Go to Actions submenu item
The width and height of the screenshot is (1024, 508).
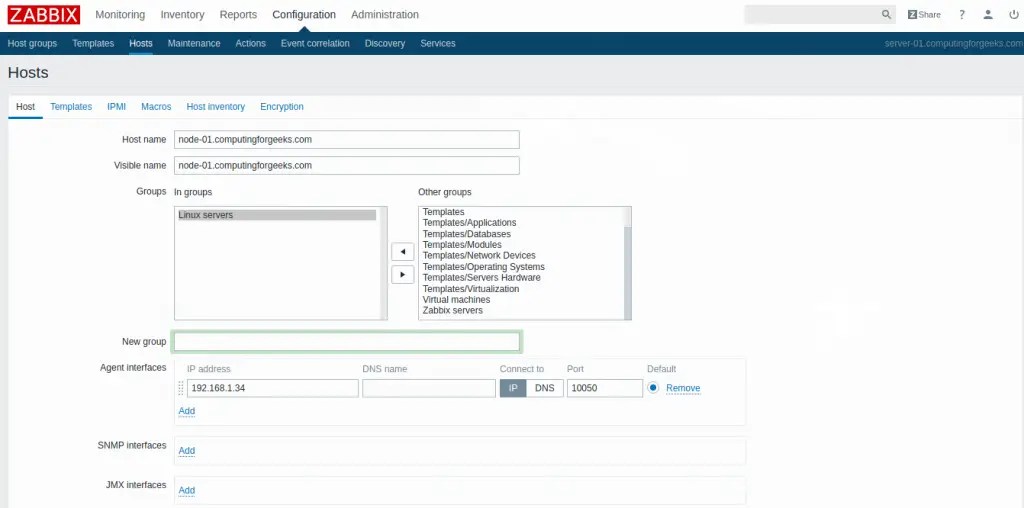point(251,43)
